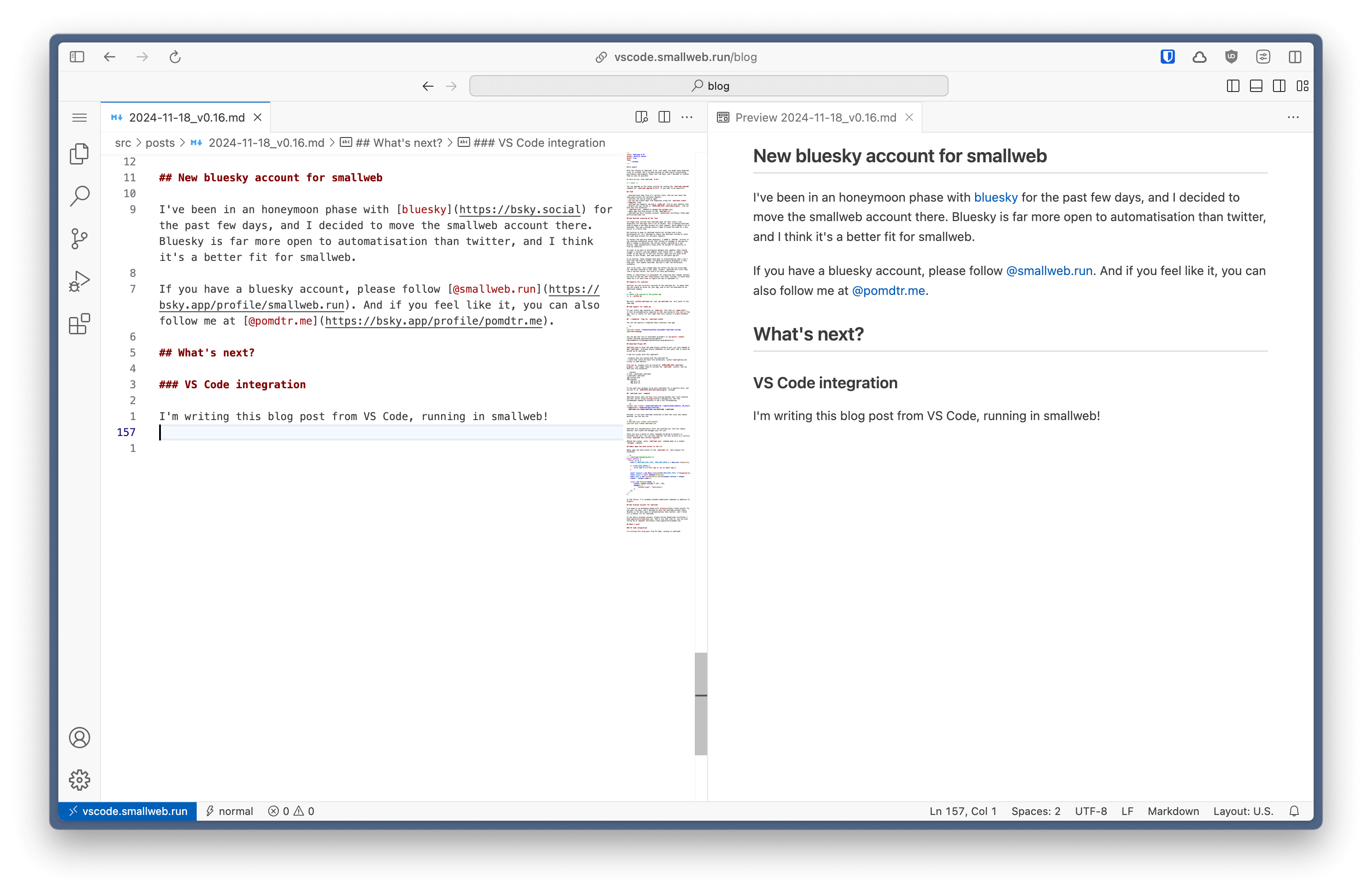The height and width of the screenshot is (895, 1372).
Task: Open Customize Layout options
Action: pos(1302,86)
